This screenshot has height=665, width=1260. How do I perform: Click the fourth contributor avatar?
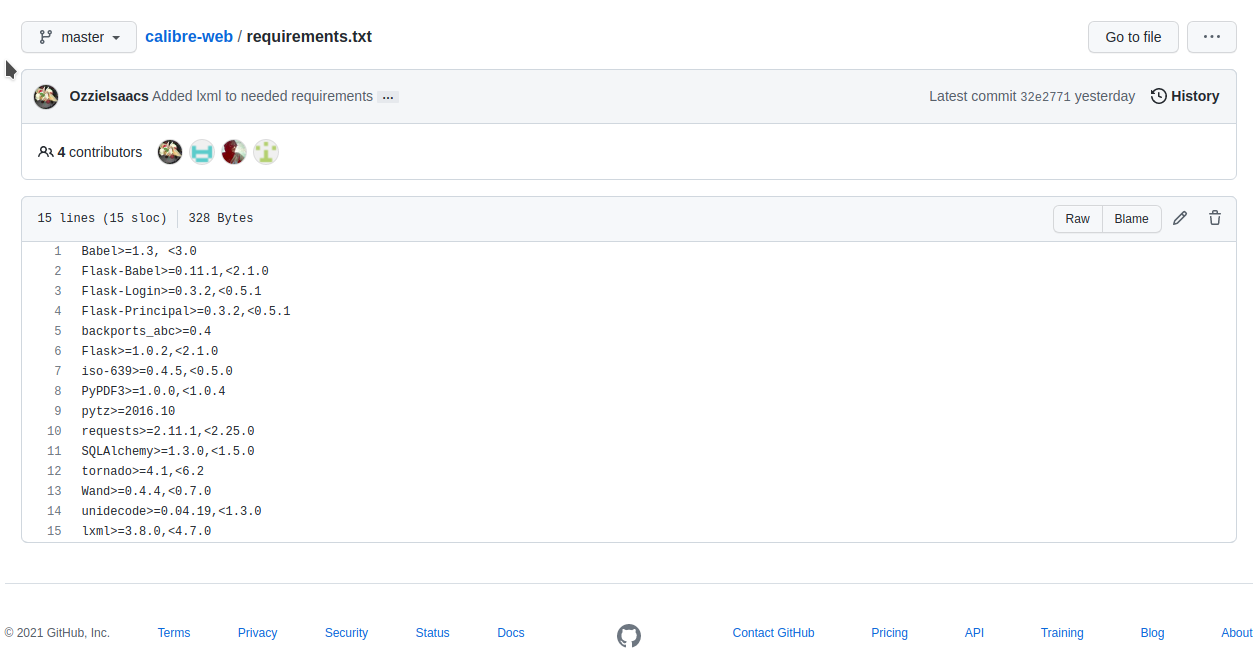(x=266, y=152)
